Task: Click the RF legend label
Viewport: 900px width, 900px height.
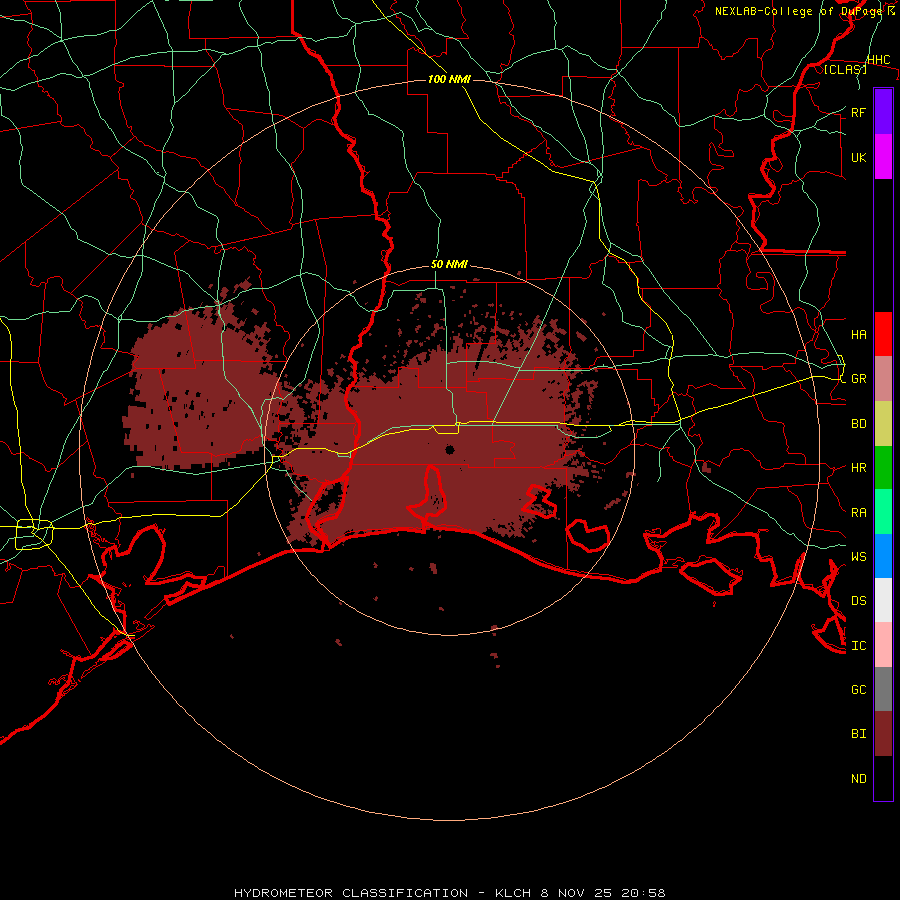Action: [x=858, y=112]
